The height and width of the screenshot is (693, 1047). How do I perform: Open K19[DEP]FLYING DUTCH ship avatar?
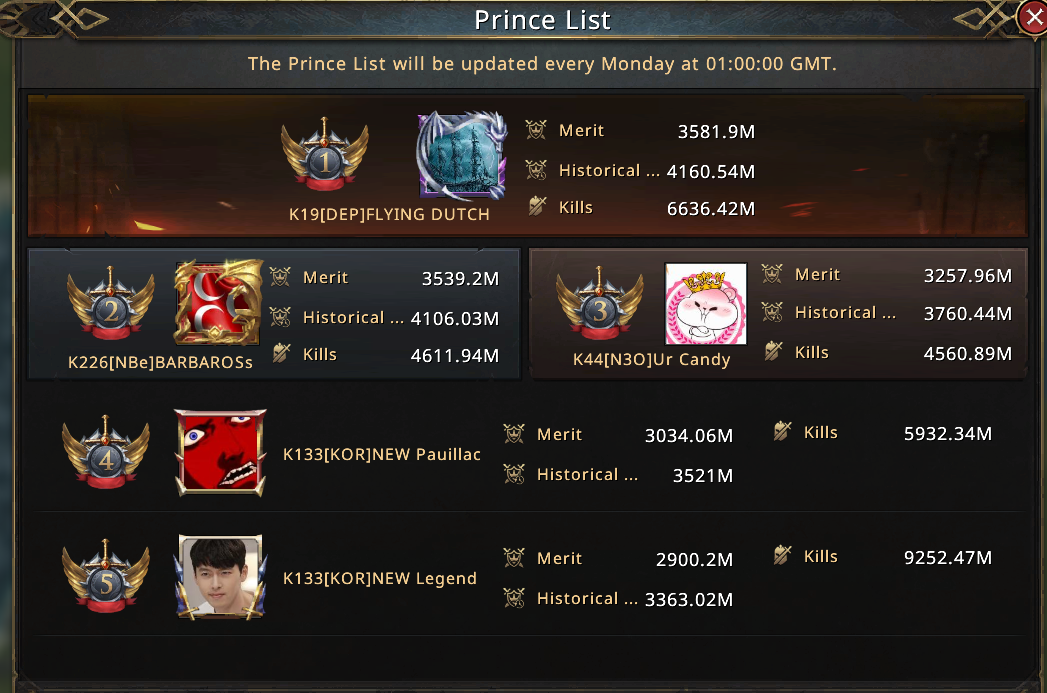(461, 156)
